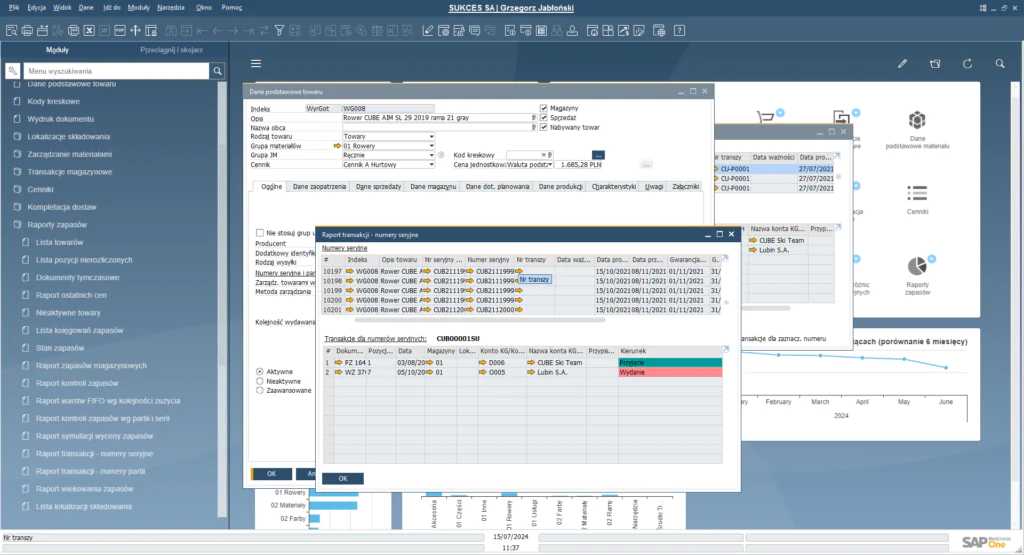This screenshot has height=555, width=1024.
Task: Click the pencil edit icon in cockpit header
Action: tap(902, 63)
